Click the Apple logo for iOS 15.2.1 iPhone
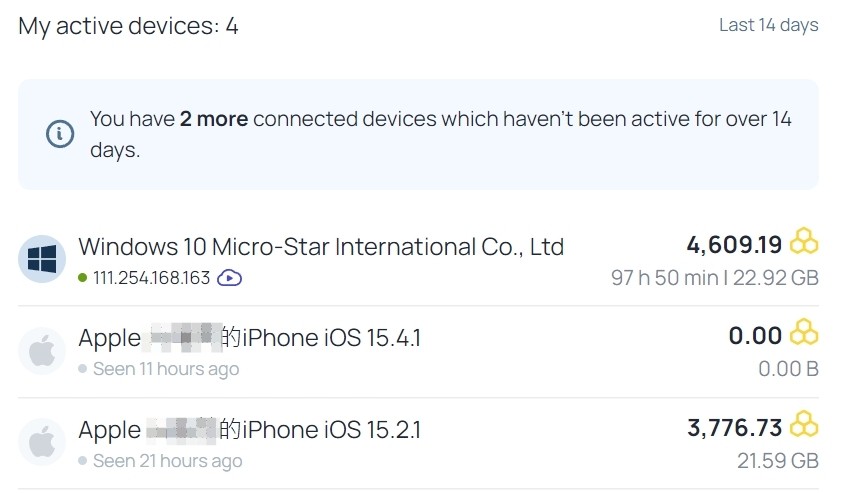The height and width of the screenshot is (493, 848). 42,443
